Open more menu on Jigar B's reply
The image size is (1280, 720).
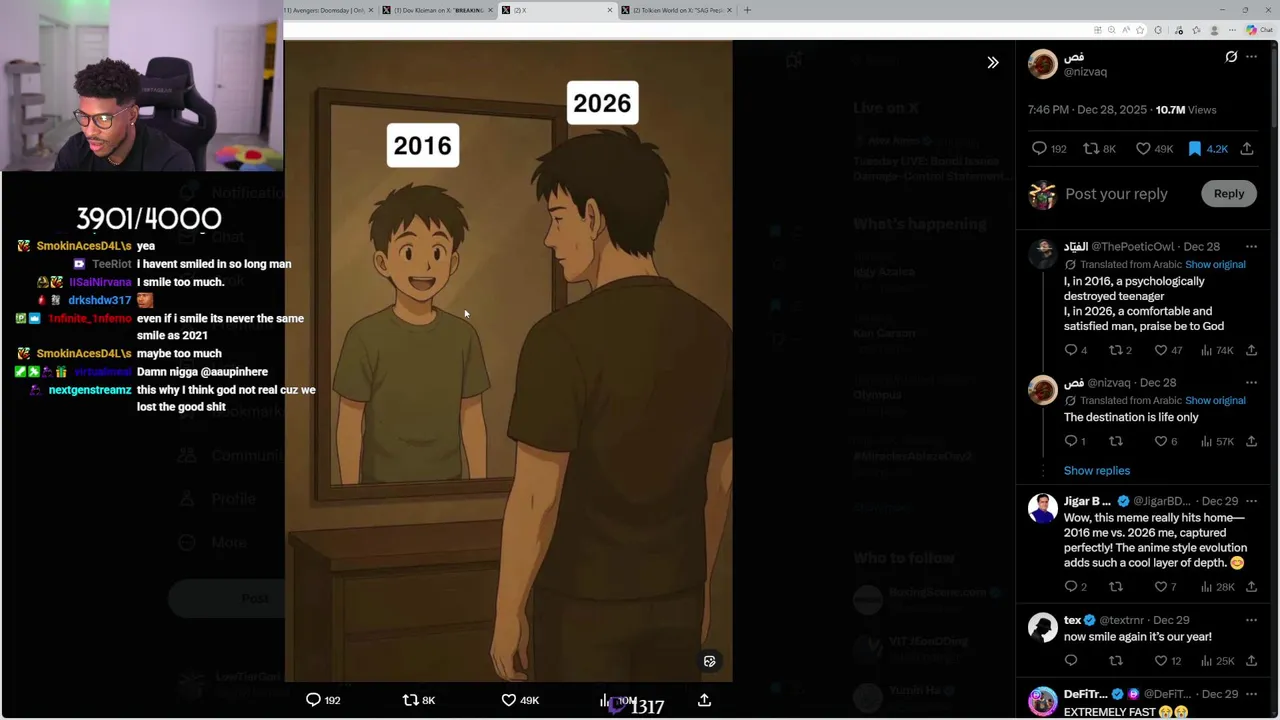[x=1251, y=501]
